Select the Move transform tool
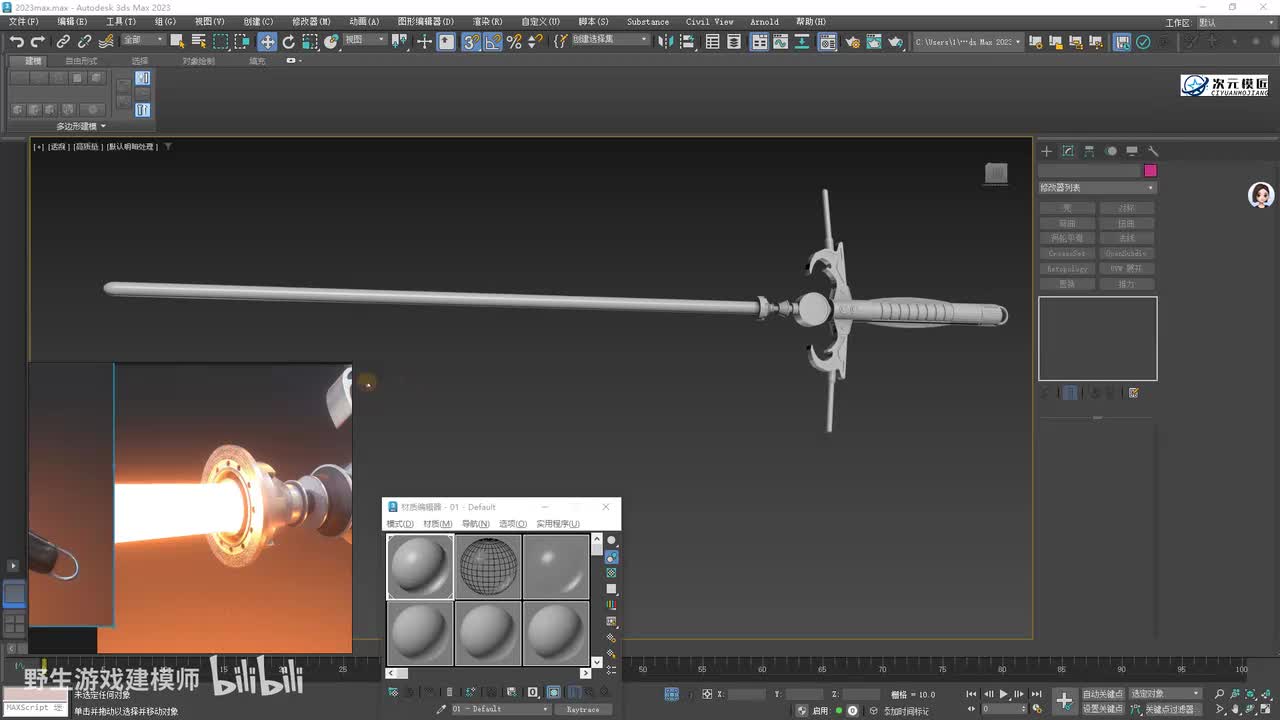Screen dimensions: 1280x720 click(267, 41)
